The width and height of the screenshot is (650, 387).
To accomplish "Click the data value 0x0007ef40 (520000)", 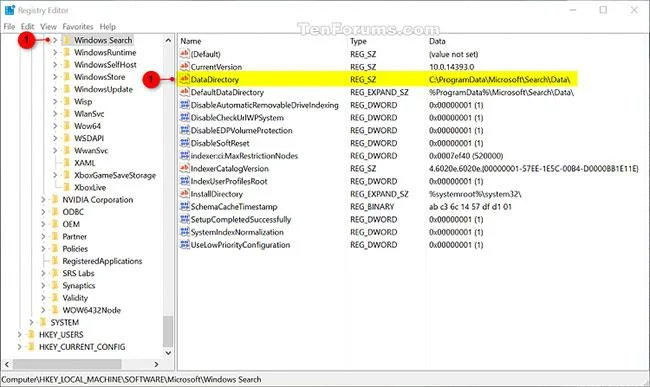I will [466, 155].
